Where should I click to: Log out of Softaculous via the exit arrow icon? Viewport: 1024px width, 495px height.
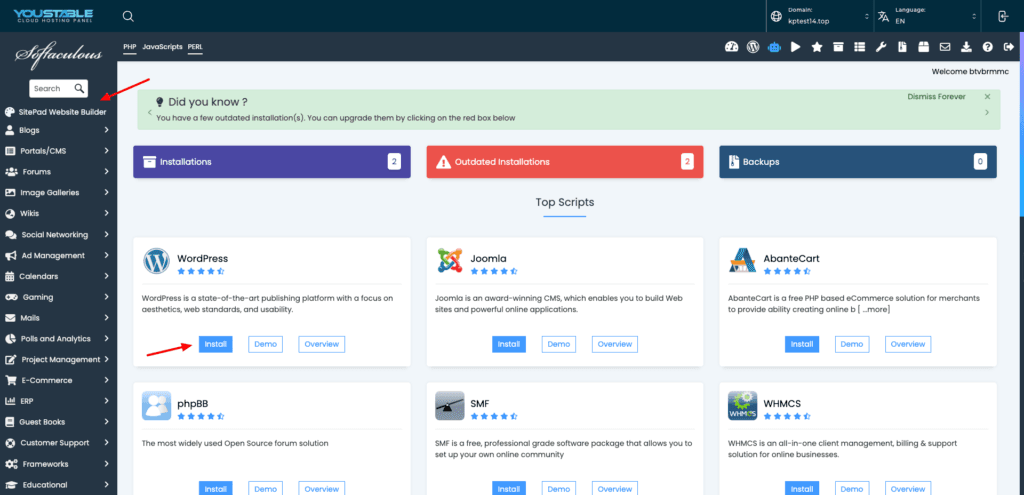tap(1009, 47)
